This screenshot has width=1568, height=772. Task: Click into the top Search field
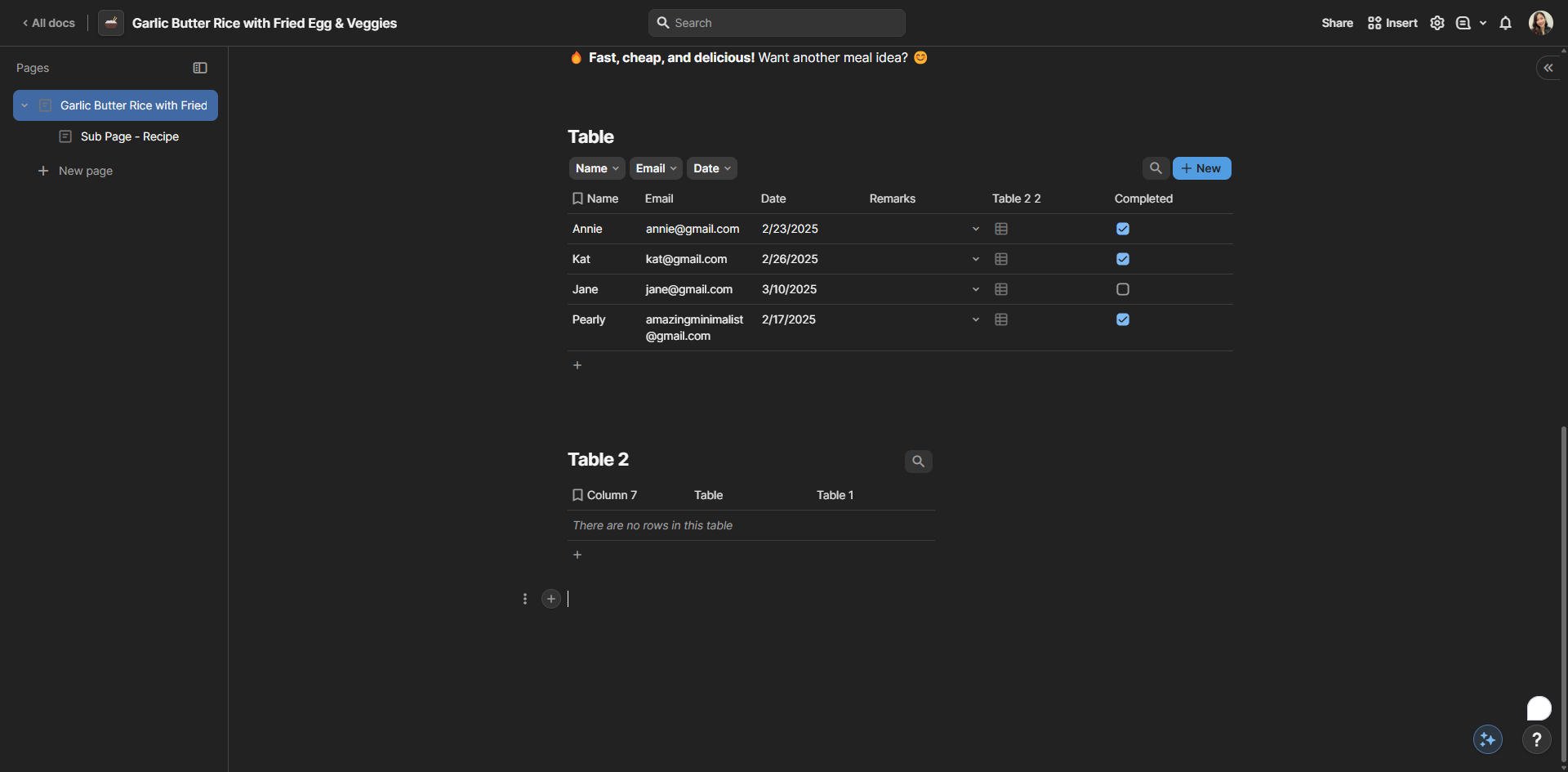pyautogui.click(x=776, y=23)
